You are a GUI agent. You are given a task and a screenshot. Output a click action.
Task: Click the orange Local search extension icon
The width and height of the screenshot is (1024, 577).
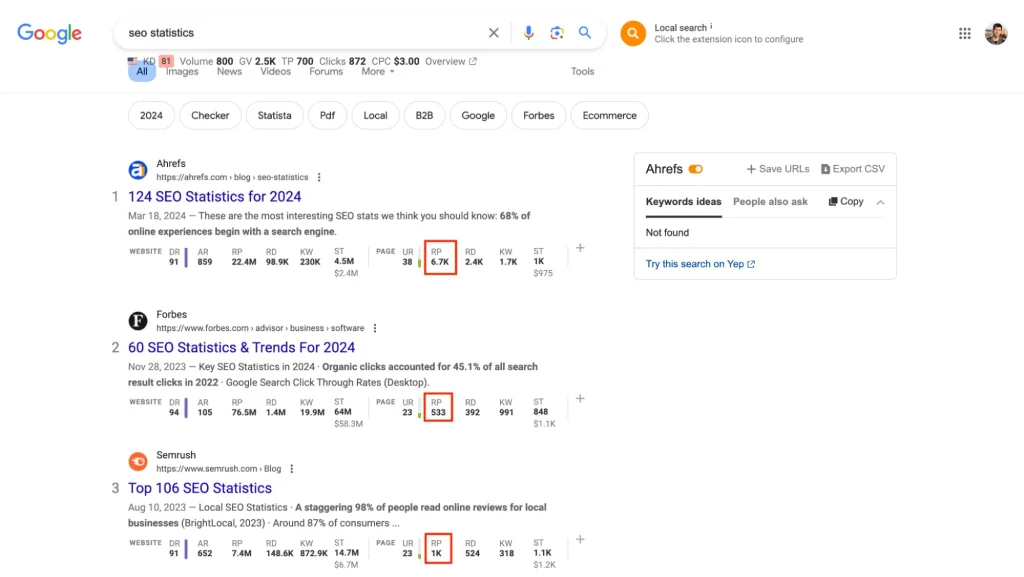pos(633,33)
